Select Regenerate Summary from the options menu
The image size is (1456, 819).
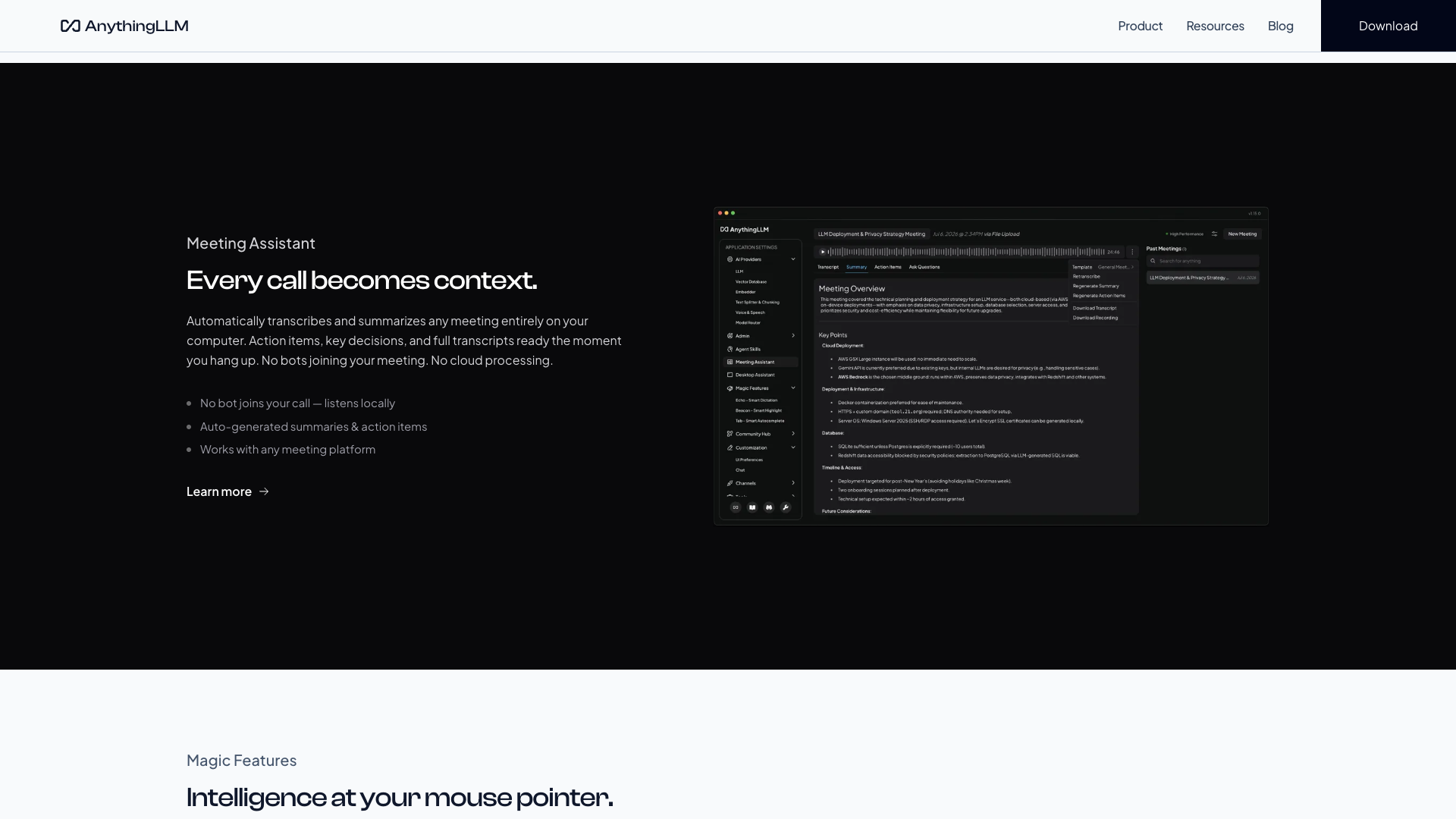pyautogui.click(x=1096, y=286)
